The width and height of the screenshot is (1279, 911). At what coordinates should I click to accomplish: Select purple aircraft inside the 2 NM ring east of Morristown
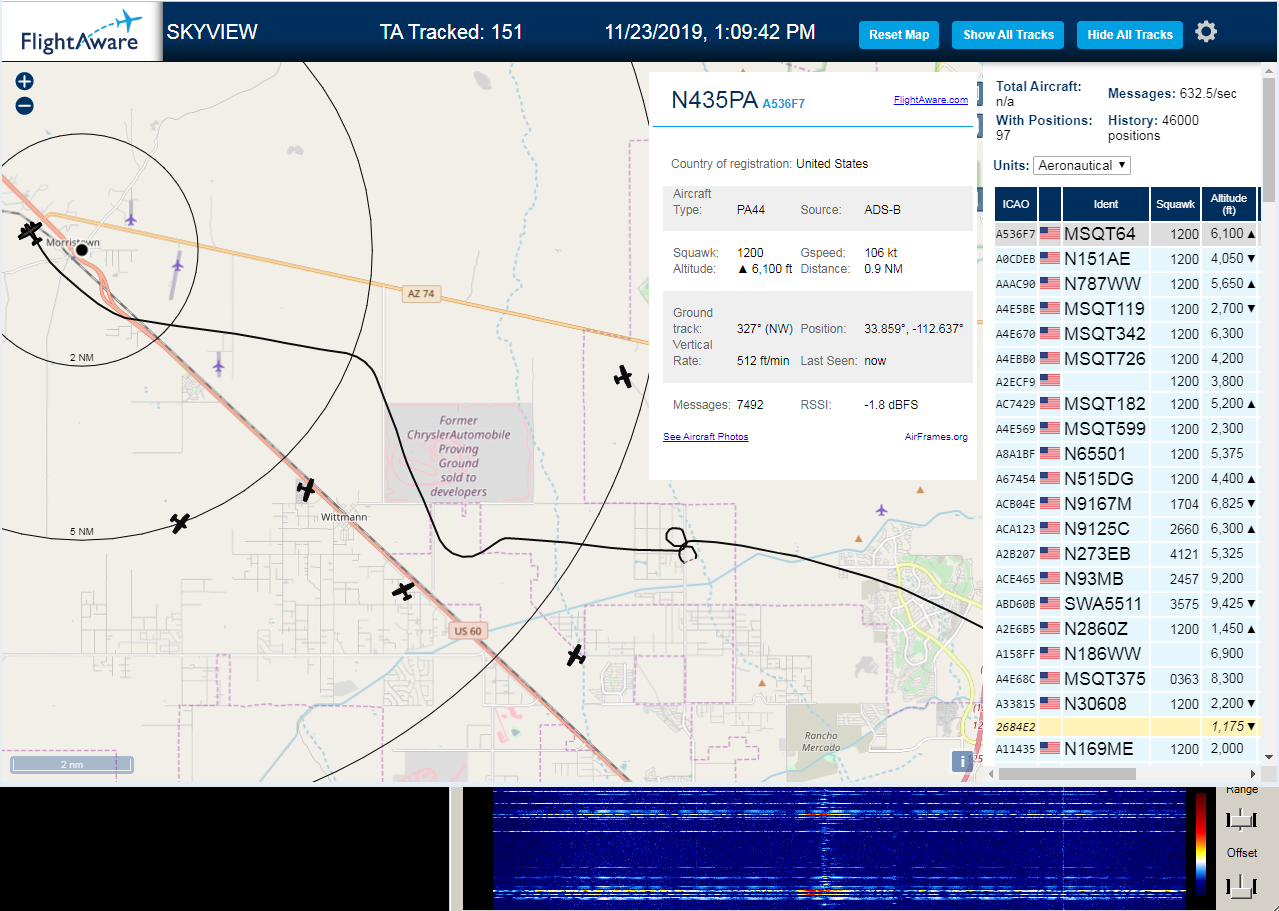pos(178,264)
